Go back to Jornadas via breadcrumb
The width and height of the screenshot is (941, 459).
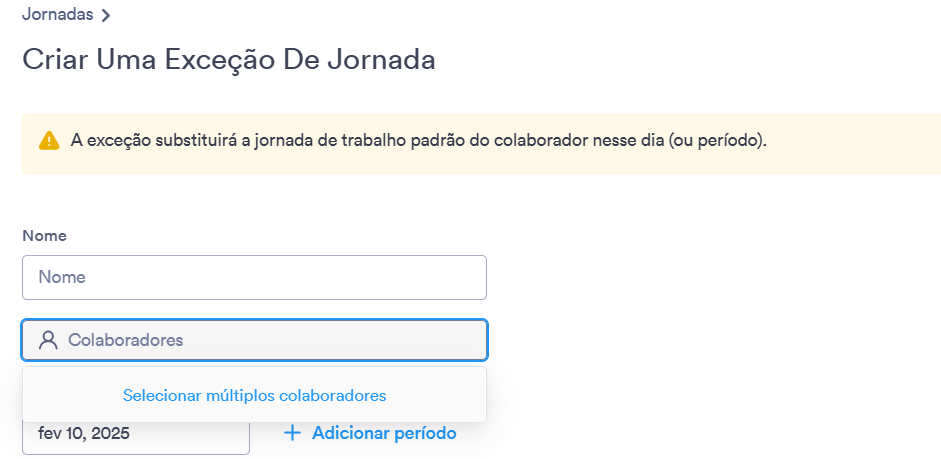click(x=58, y=14)
